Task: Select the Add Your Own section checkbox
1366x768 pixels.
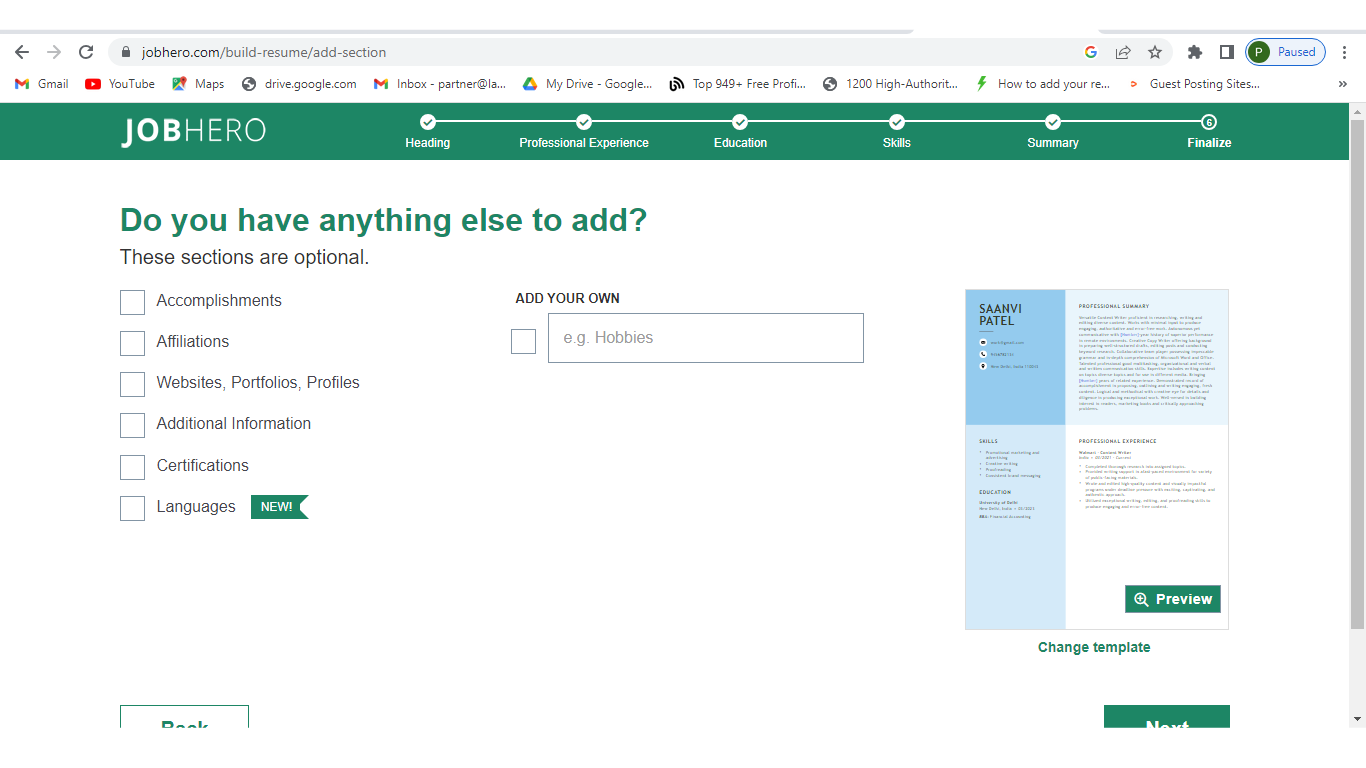Action: pos(523,341)
